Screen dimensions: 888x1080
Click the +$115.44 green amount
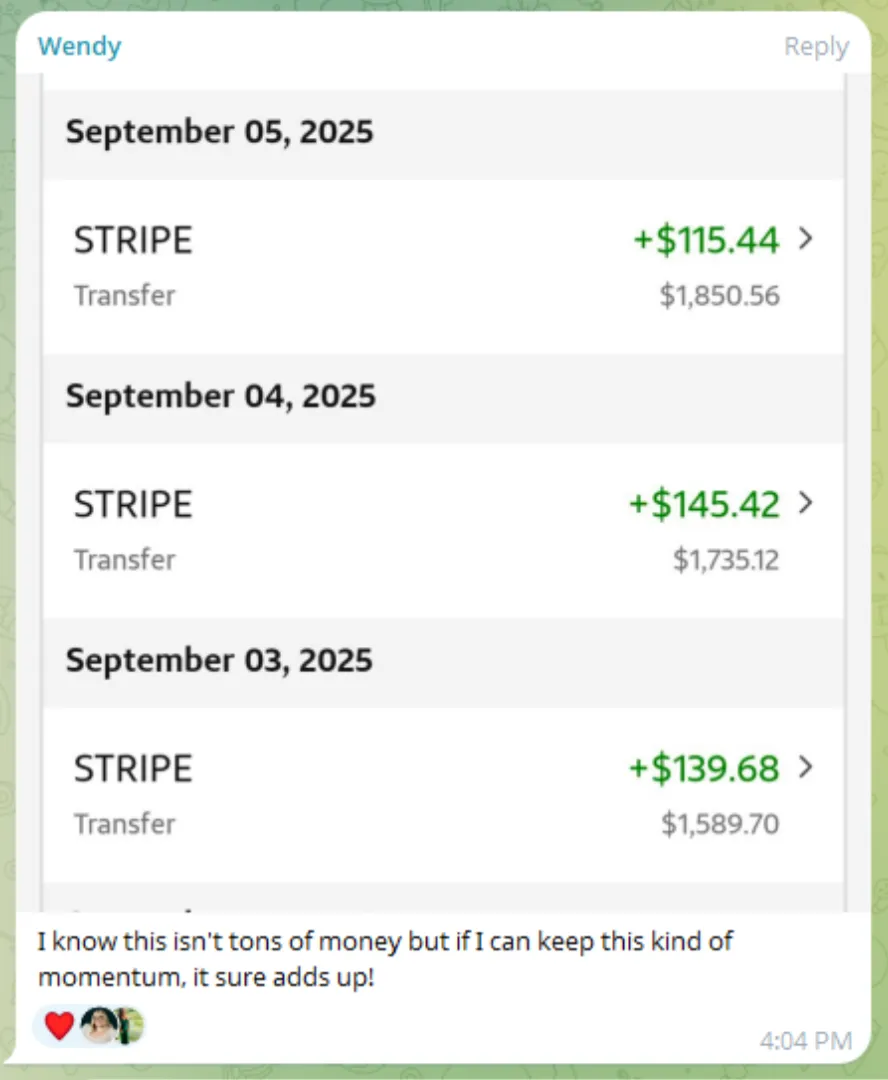[706, 240]
